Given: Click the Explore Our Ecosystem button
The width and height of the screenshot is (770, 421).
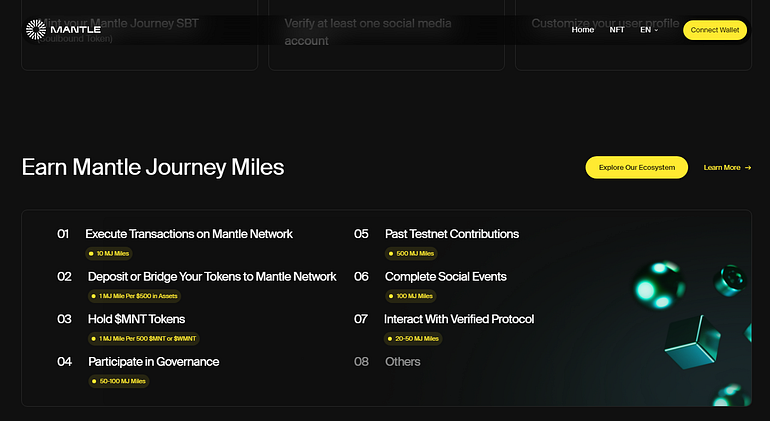Looking at the screenshot, I should [636, 168].
